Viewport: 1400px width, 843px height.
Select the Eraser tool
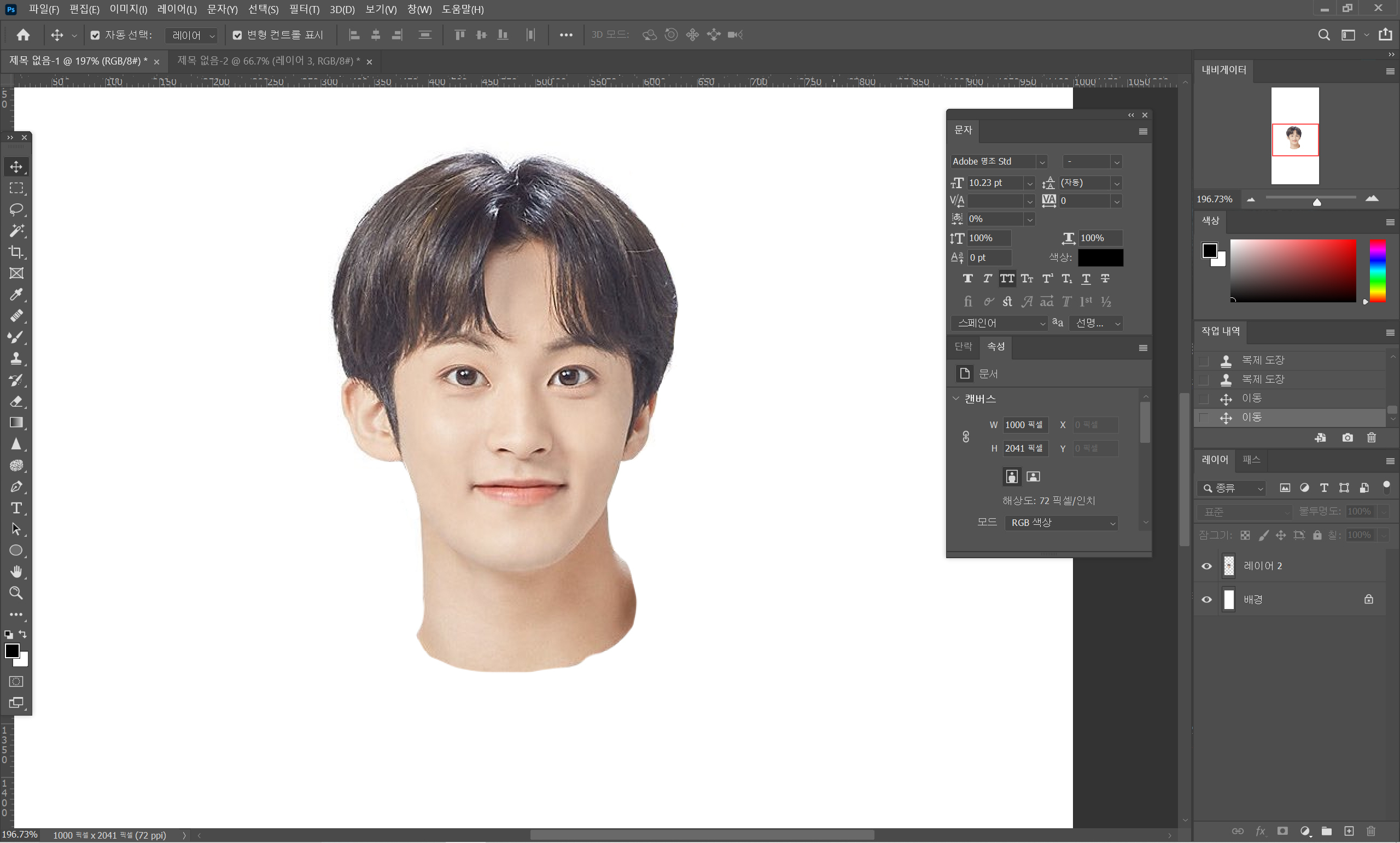click(x=16, y=402)
